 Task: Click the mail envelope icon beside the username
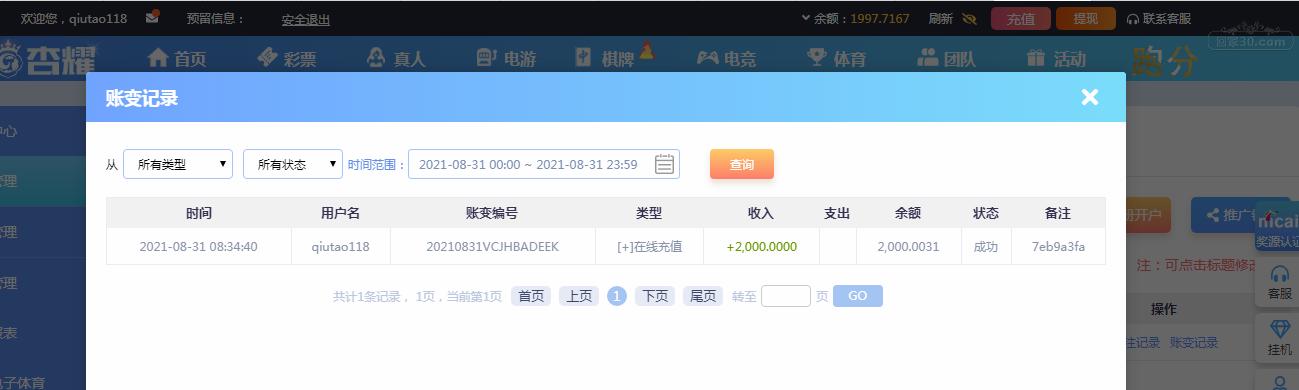(152, 17)
